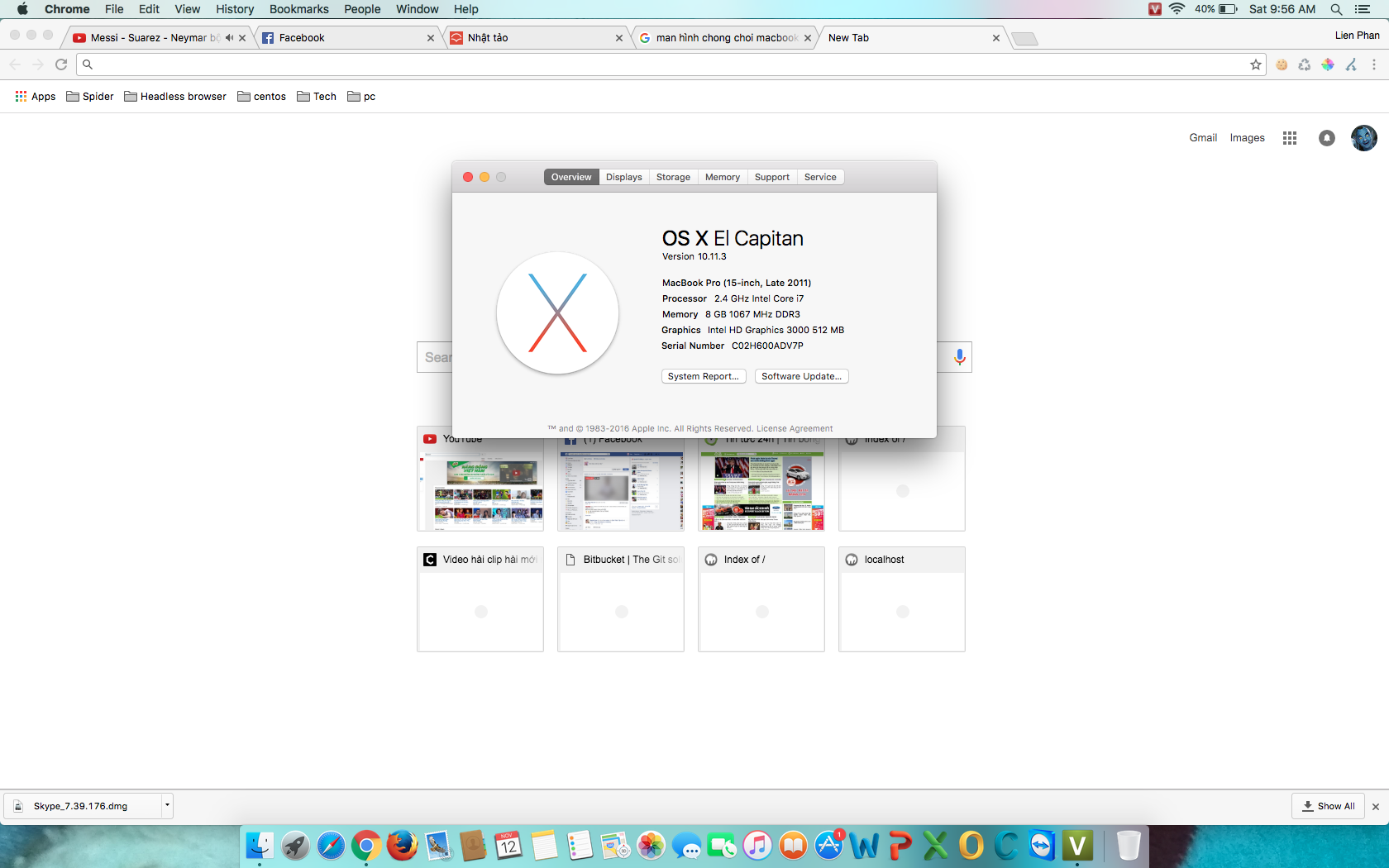Open the People menu
The image size is (1389, 868).
362,9
